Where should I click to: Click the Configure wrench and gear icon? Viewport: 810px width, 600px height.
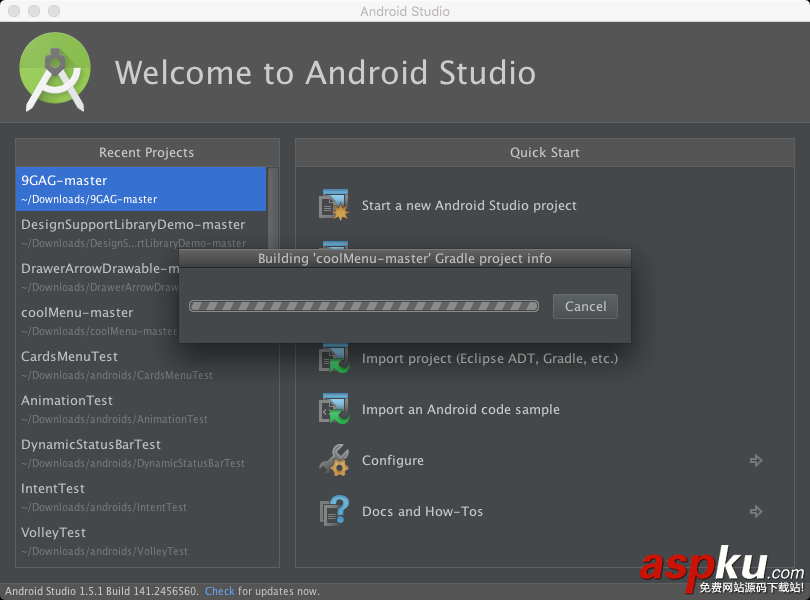[x=333, y=460]
